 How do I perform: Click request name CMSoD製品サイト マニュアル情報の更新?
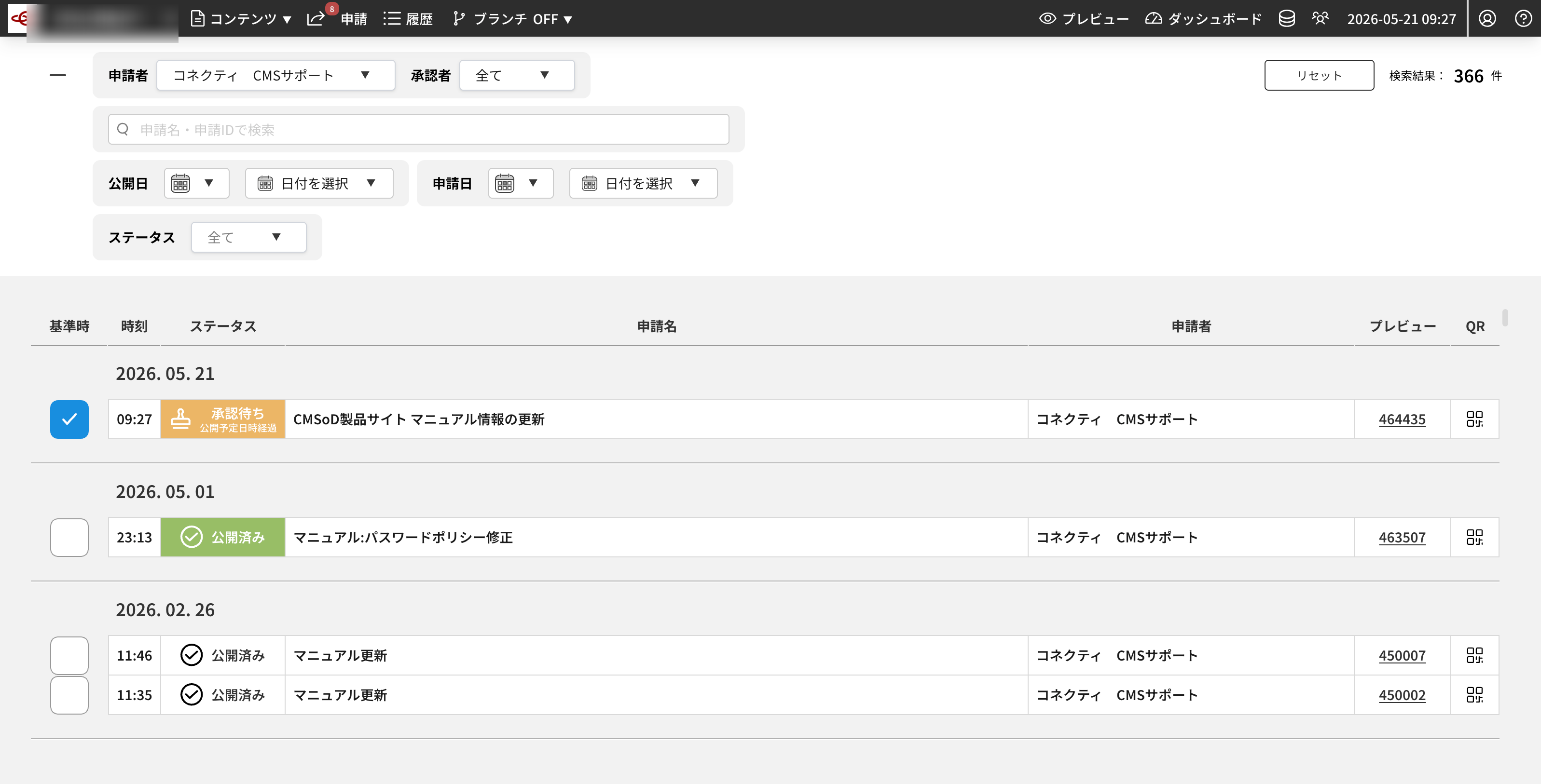(419, 419)
